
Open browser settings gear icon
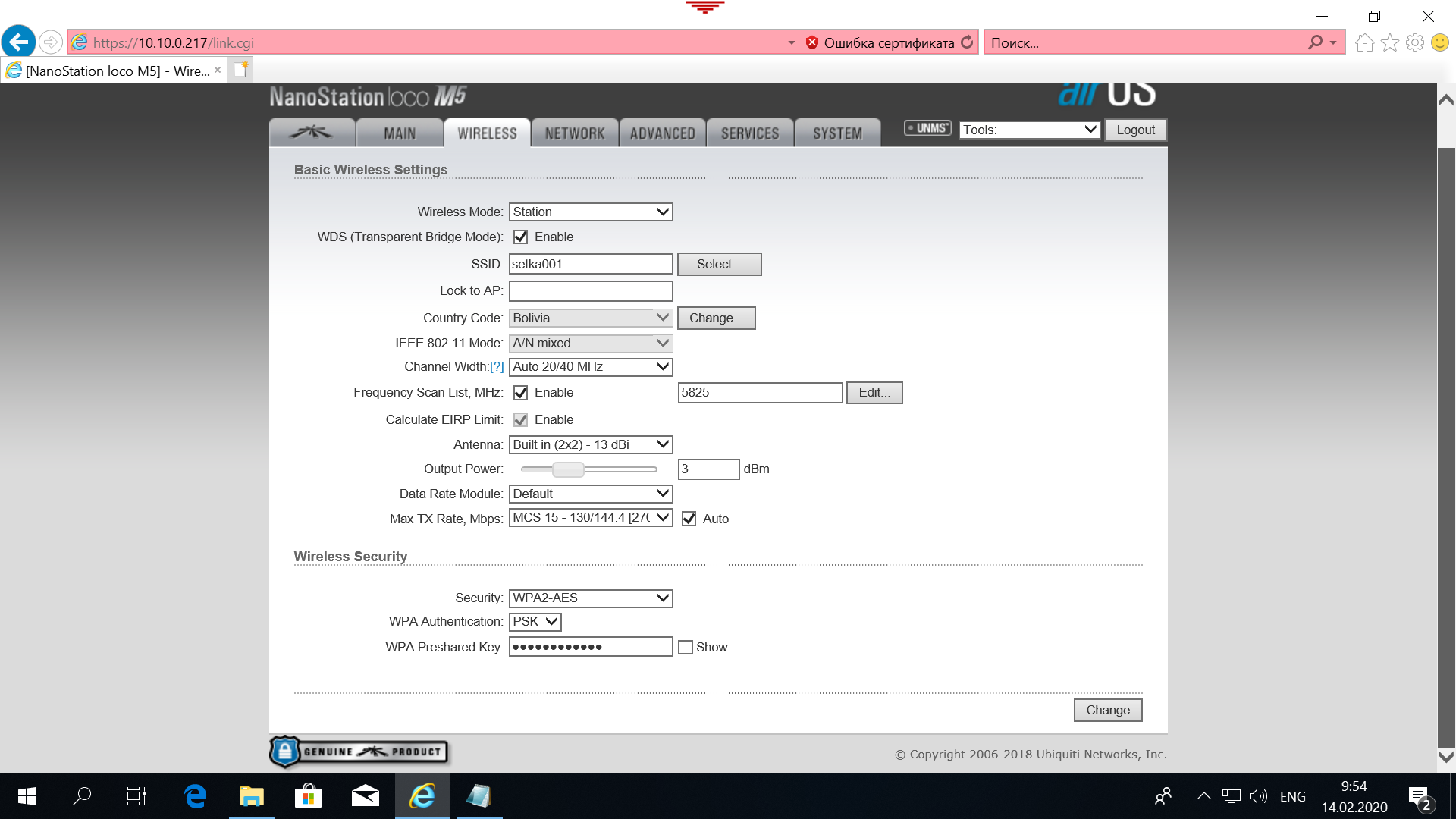[1415, 42]
